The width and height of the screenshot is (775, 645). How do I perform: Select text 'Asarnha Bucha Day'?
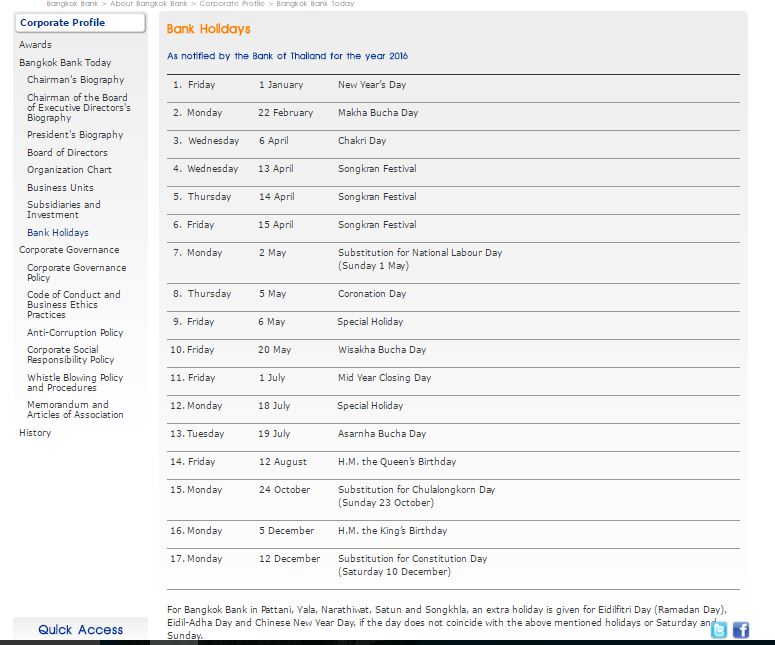(x=382, y=434)
